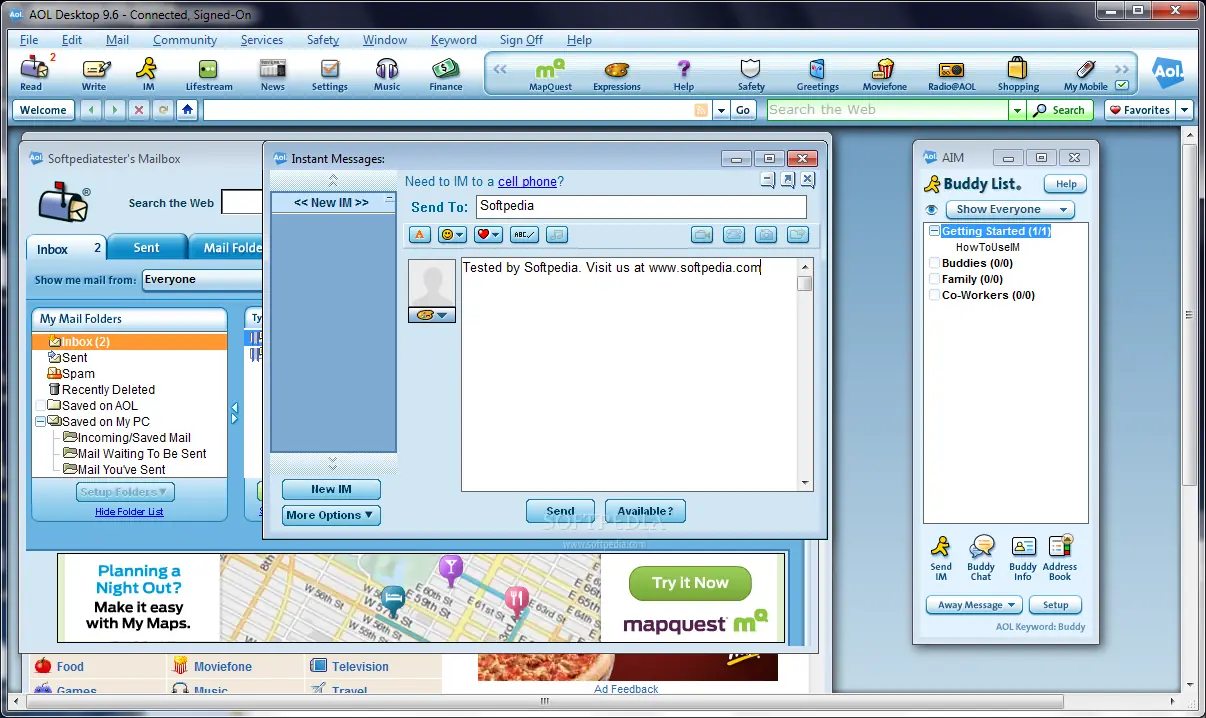Open the Favorites dropdown arrow
Screen dimensions: 1206x718
click(1184, 110)
